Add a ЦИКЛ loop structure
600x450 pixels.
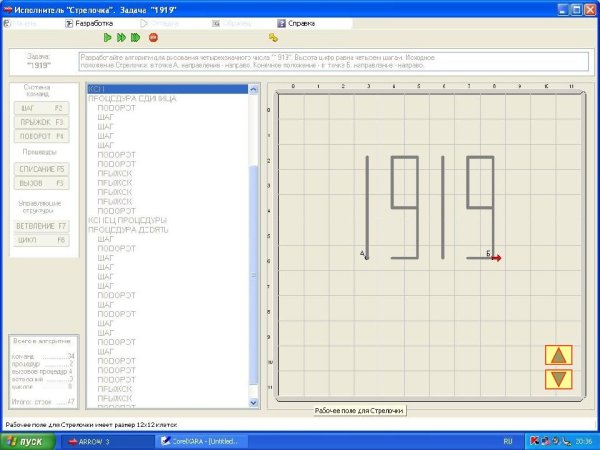(41, 240)
